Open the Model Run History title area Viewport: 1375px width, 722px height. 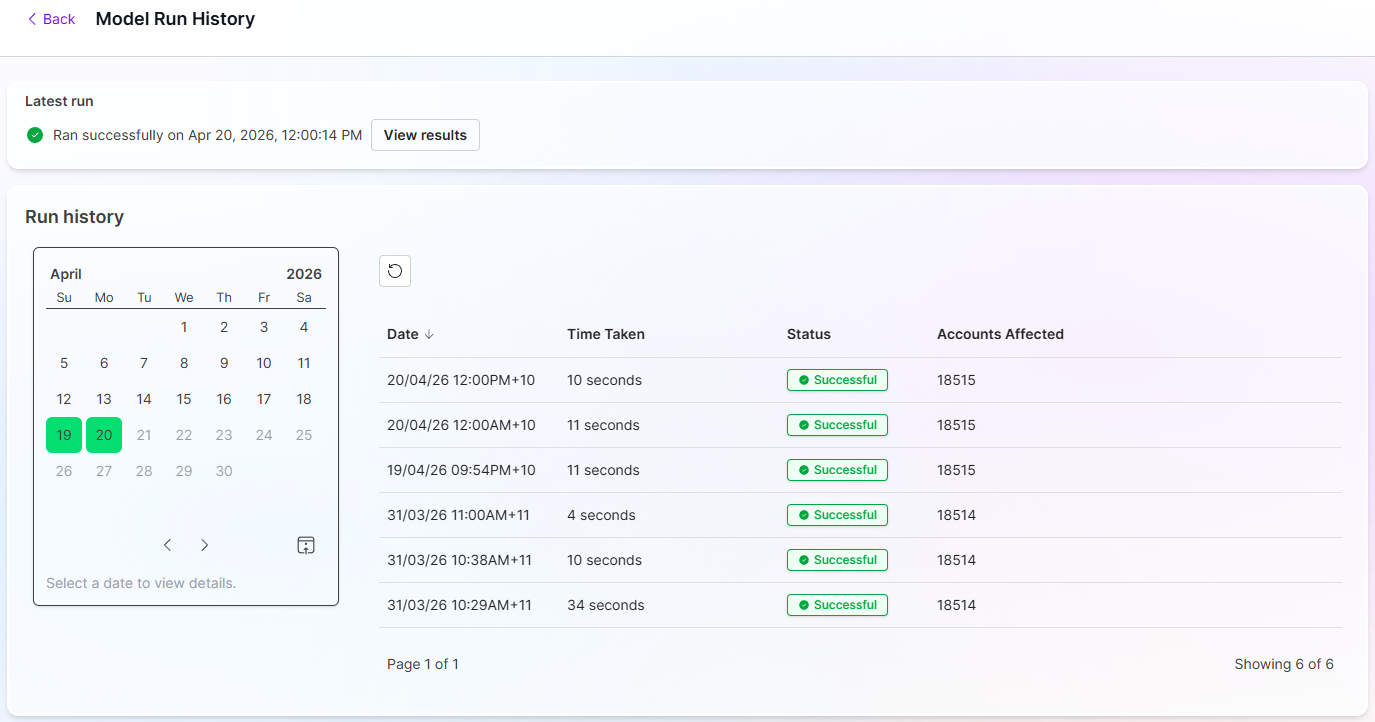point(174,18)
